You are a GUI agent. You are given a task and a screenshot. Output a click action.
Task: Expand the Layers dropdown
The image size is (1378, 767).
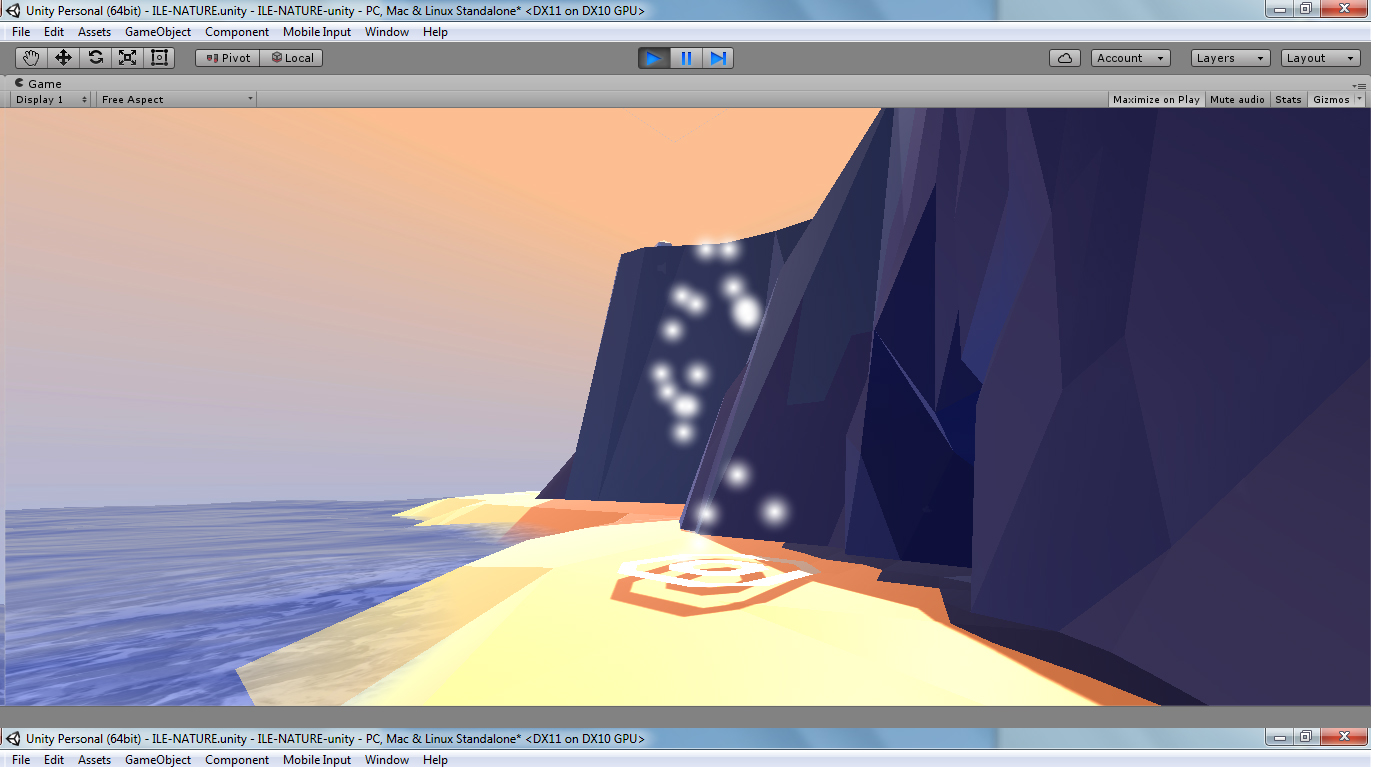click(1230, 58)
